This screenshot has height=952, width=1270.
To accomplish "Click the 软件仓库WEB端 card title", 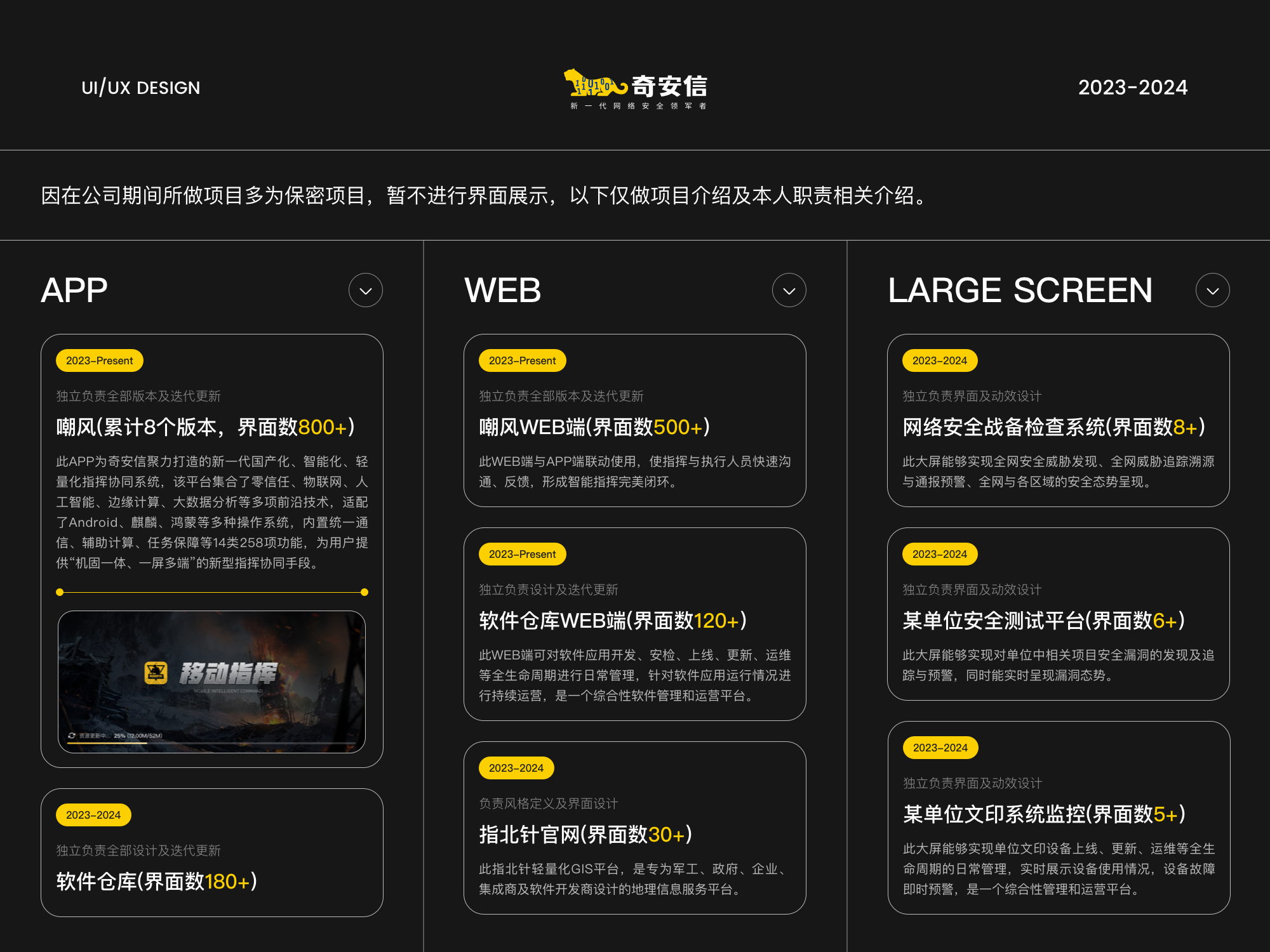I will (x=613, y=621).
